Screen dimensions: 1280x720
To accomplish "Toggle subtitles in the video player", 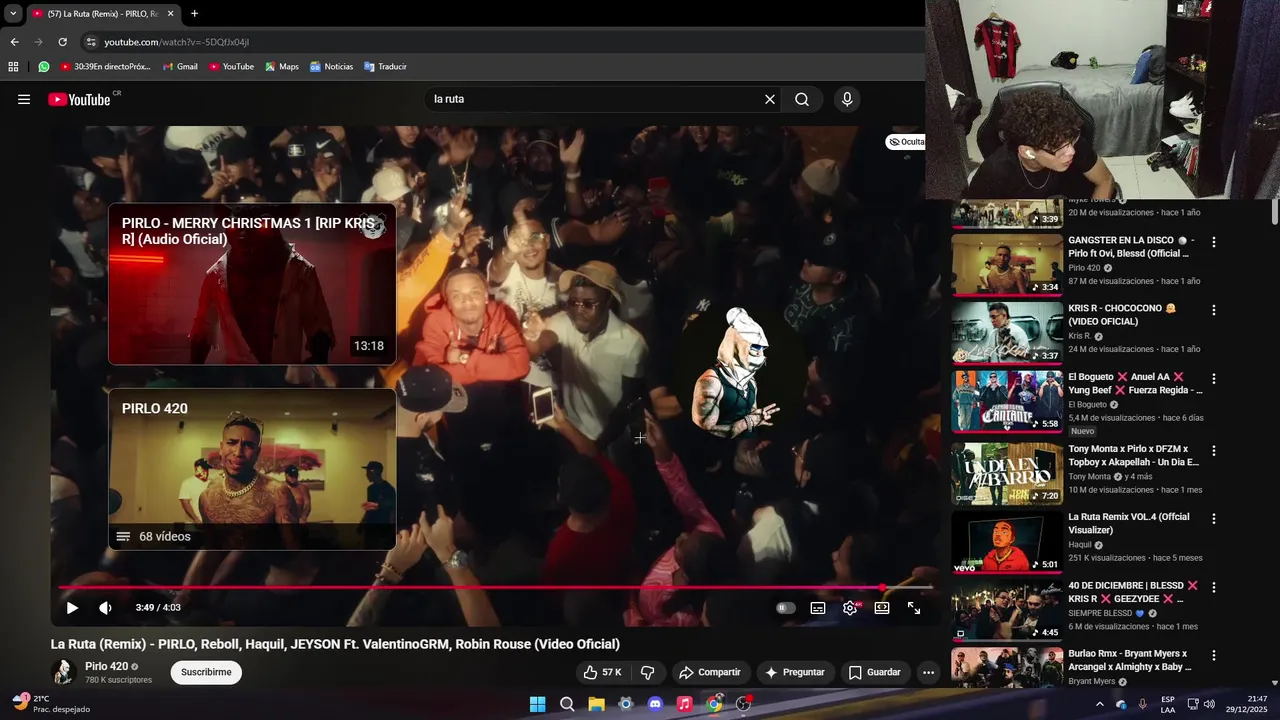I will pyautogui.click(x=818, y=608).
